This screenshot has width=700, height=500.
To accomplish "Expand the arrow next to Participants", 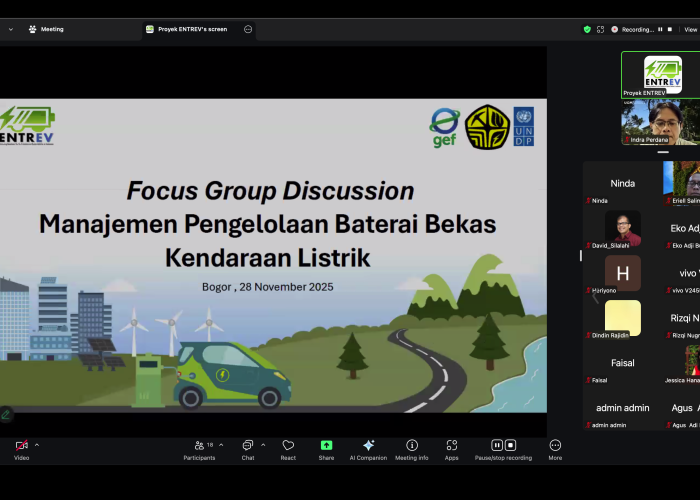I will 221,445.
